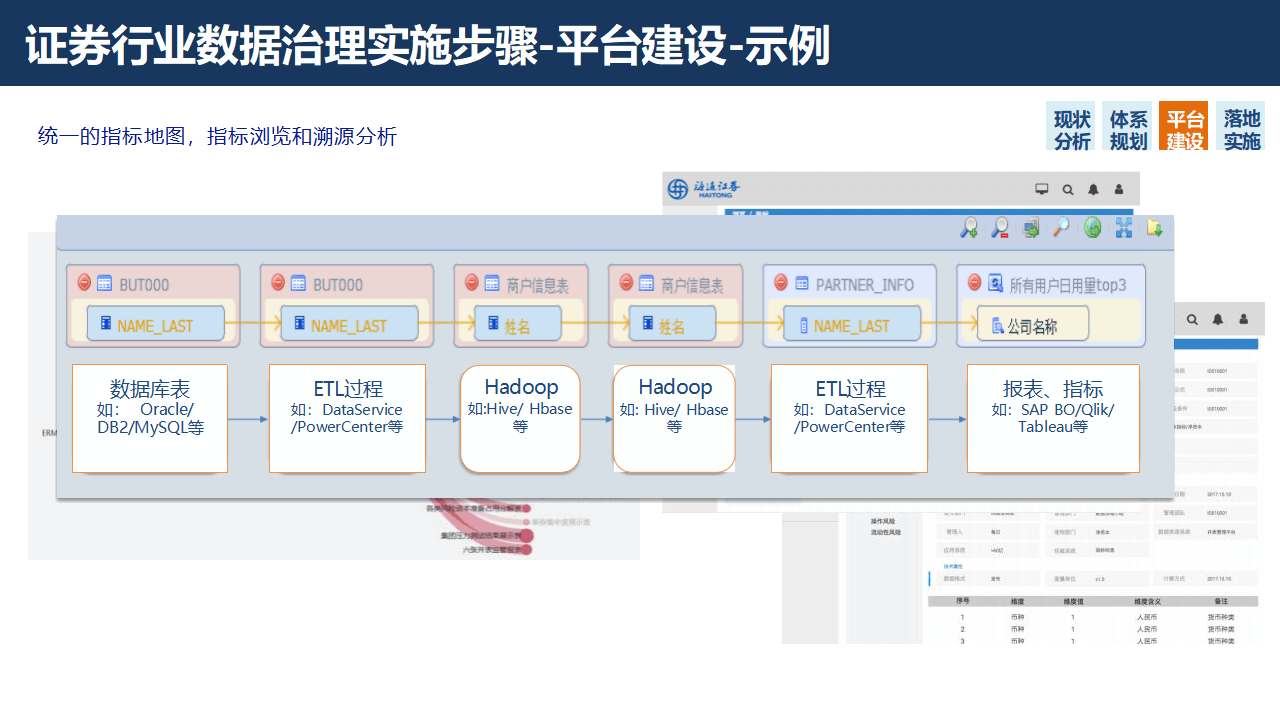Image resolution: width=1280 pixels, height=720 pixels.
Task: Click the folder download icon in lineage toolbar
Action: 1155,228
